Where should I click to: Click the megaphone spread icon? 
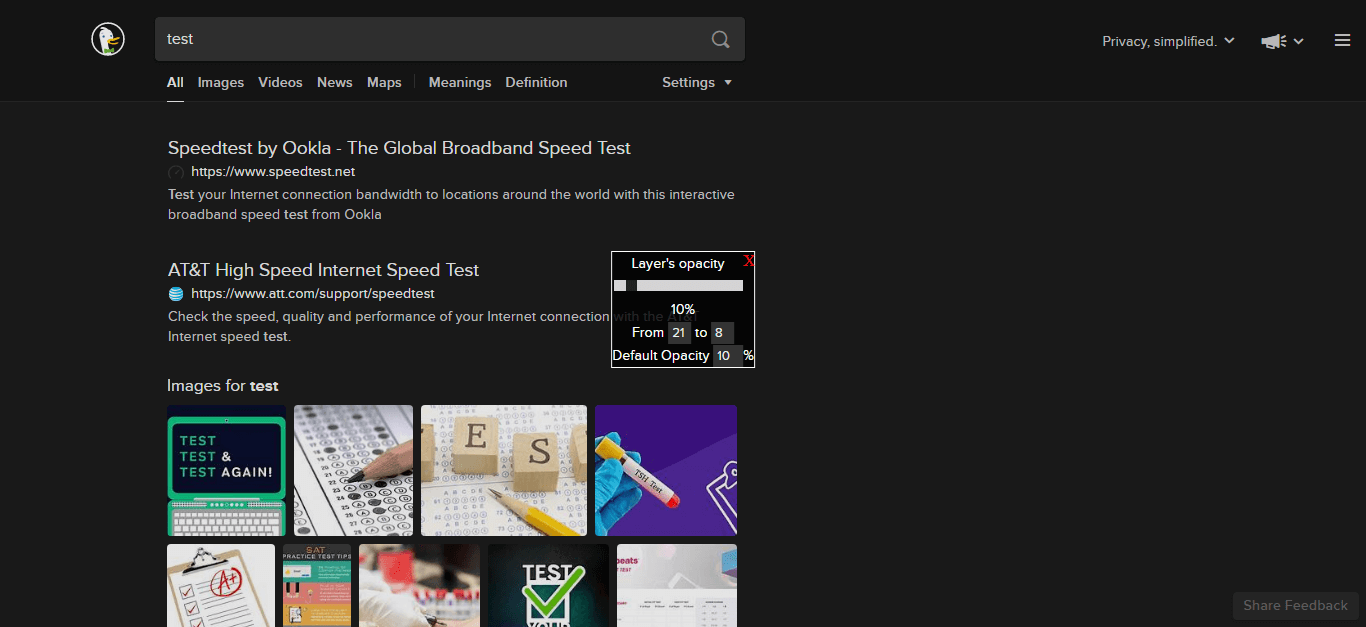coord(1273,41)
